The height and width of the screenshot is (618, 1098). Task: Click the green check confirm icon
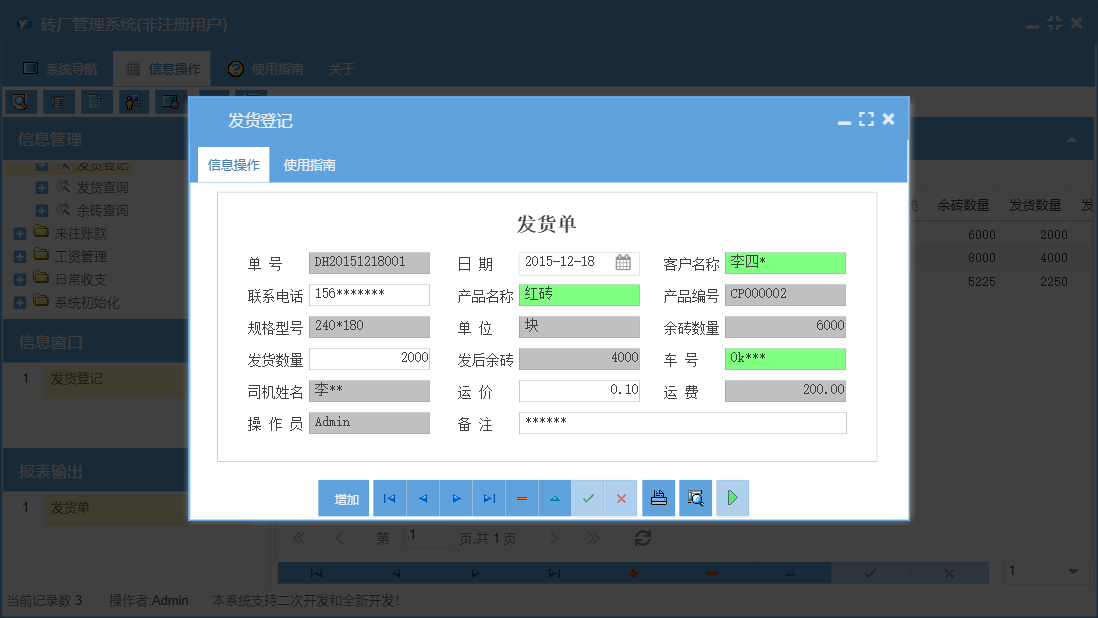[x=588, y=497]
